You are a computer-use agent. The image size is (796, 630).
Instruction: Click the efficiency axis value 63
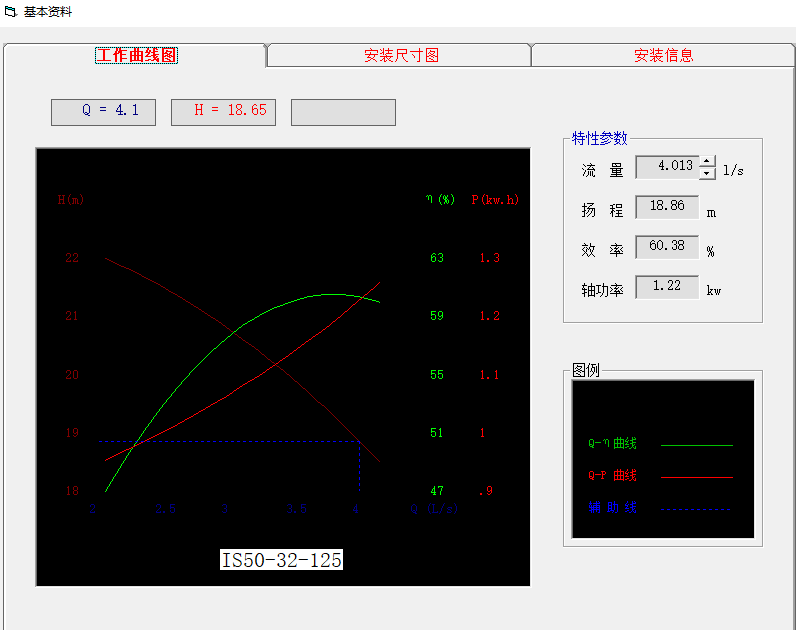[437, 257]
